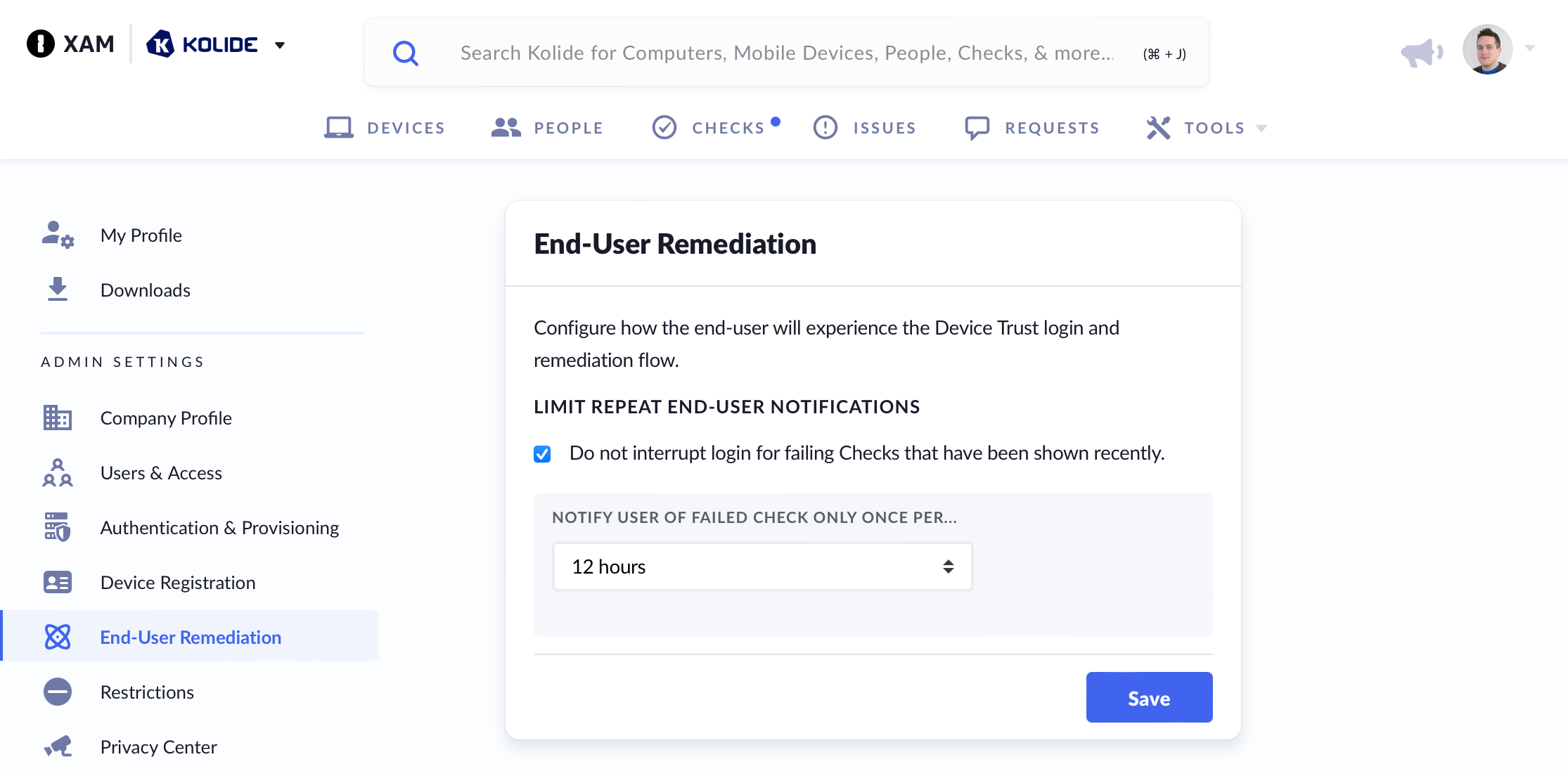1568x776 pixels.
Task: Go to the Devices tab
Action: click(x=385, y=128)
